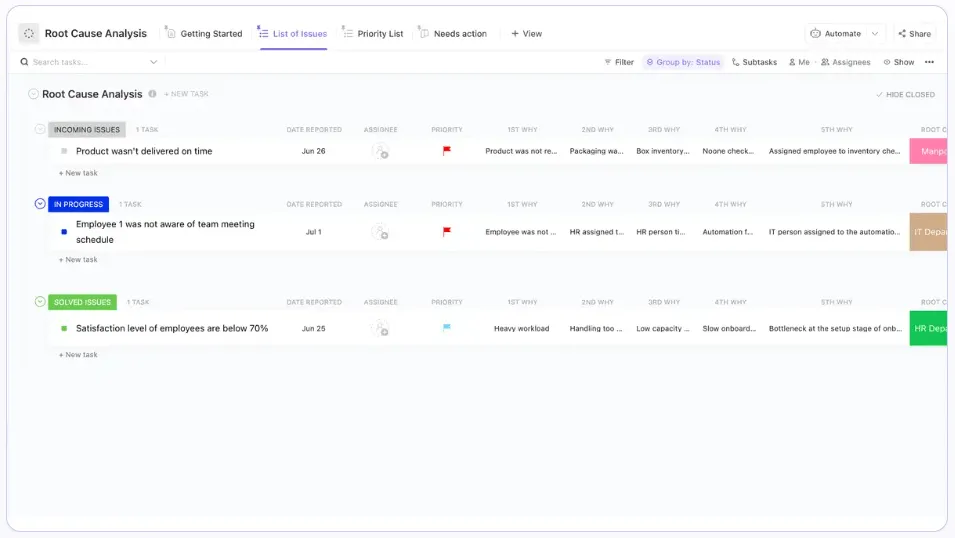
Task: Click status square of Product wasn't delivered
Action: pos(64,151)
